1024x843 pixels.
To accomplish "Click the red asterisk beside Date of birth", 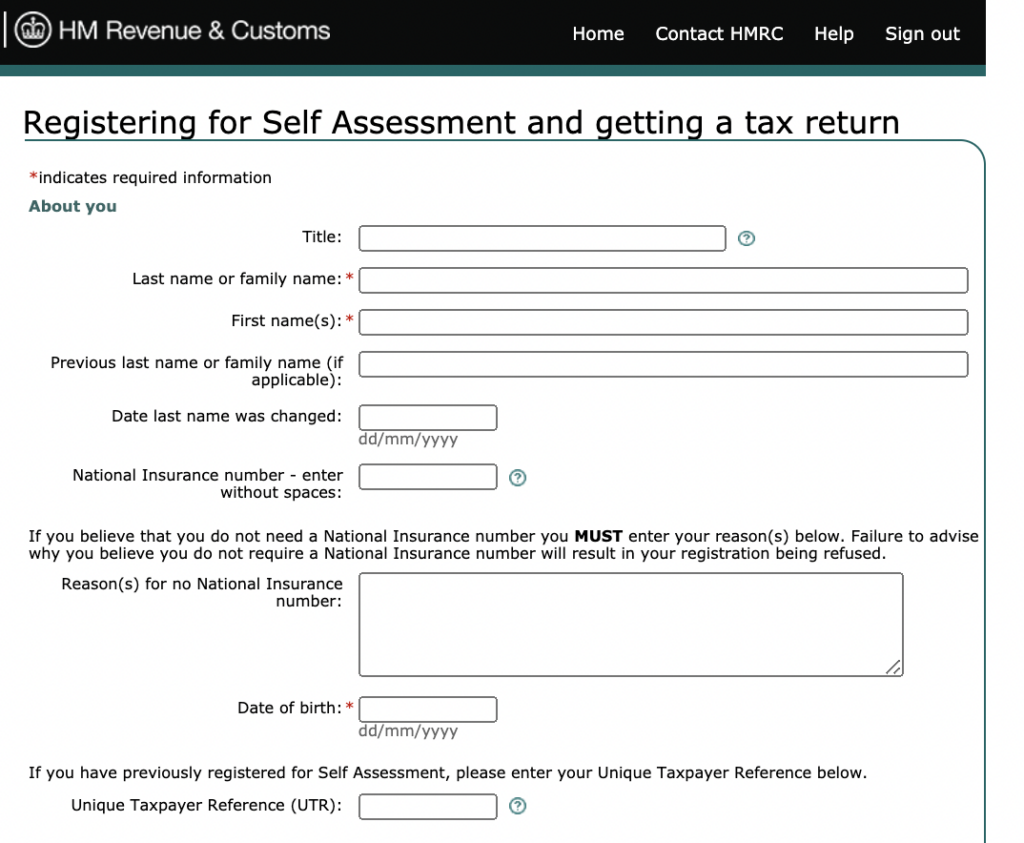I will click(348, 707).
